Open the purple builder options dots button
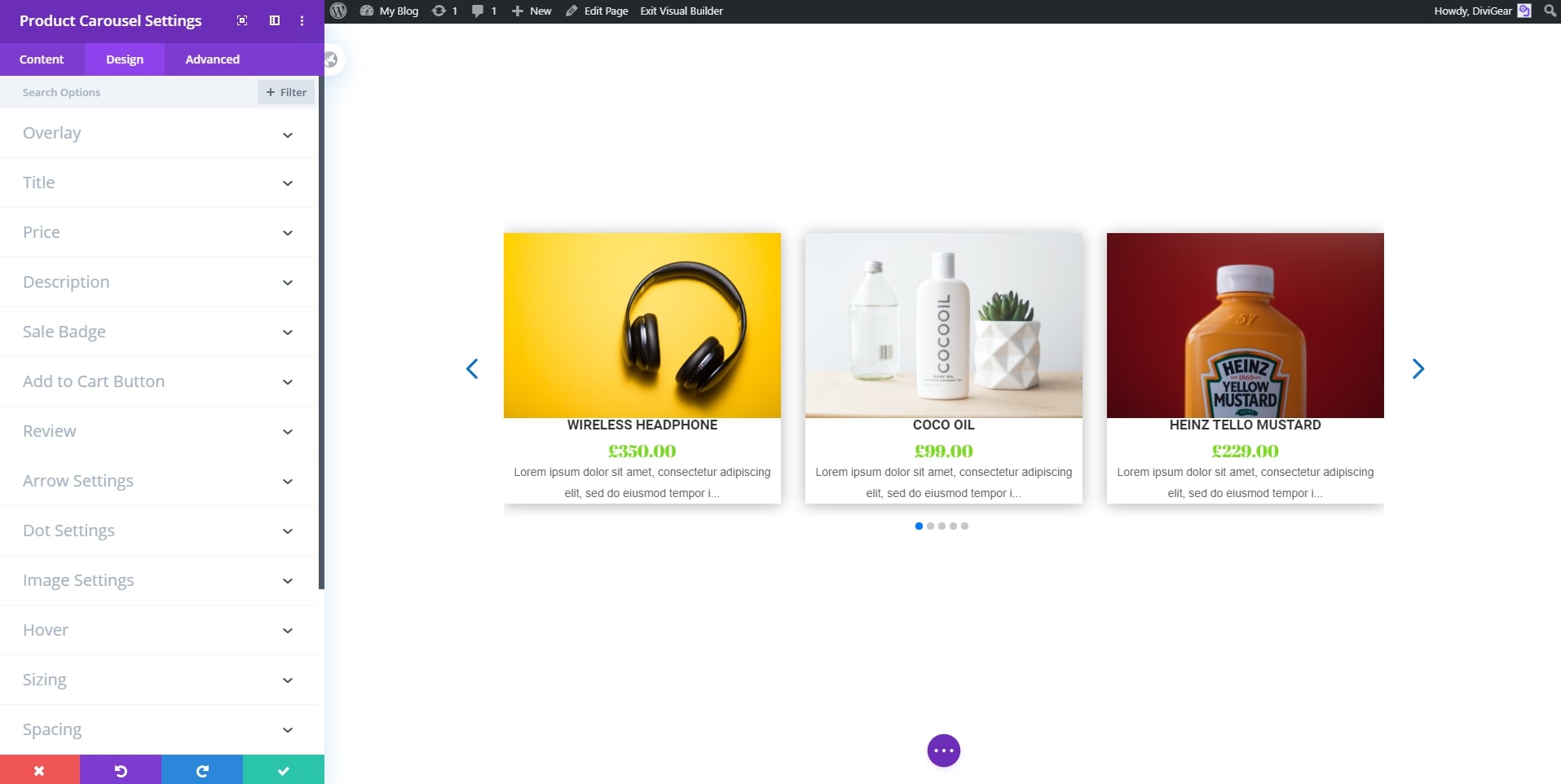 point(944,751)
